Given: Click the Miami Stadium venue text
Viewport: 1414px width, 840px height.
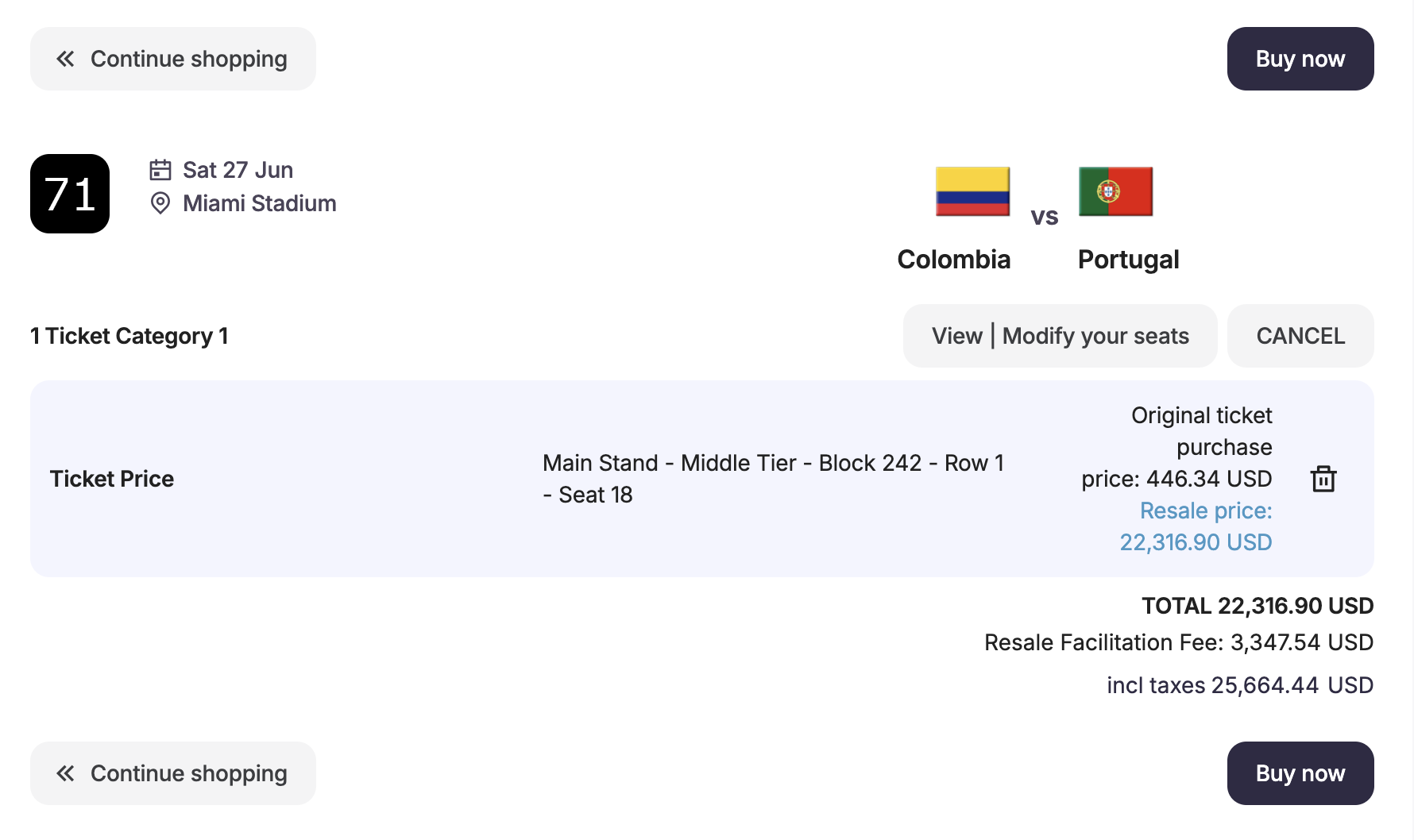Looking at the screenshot, I should (x=259, y=203).
